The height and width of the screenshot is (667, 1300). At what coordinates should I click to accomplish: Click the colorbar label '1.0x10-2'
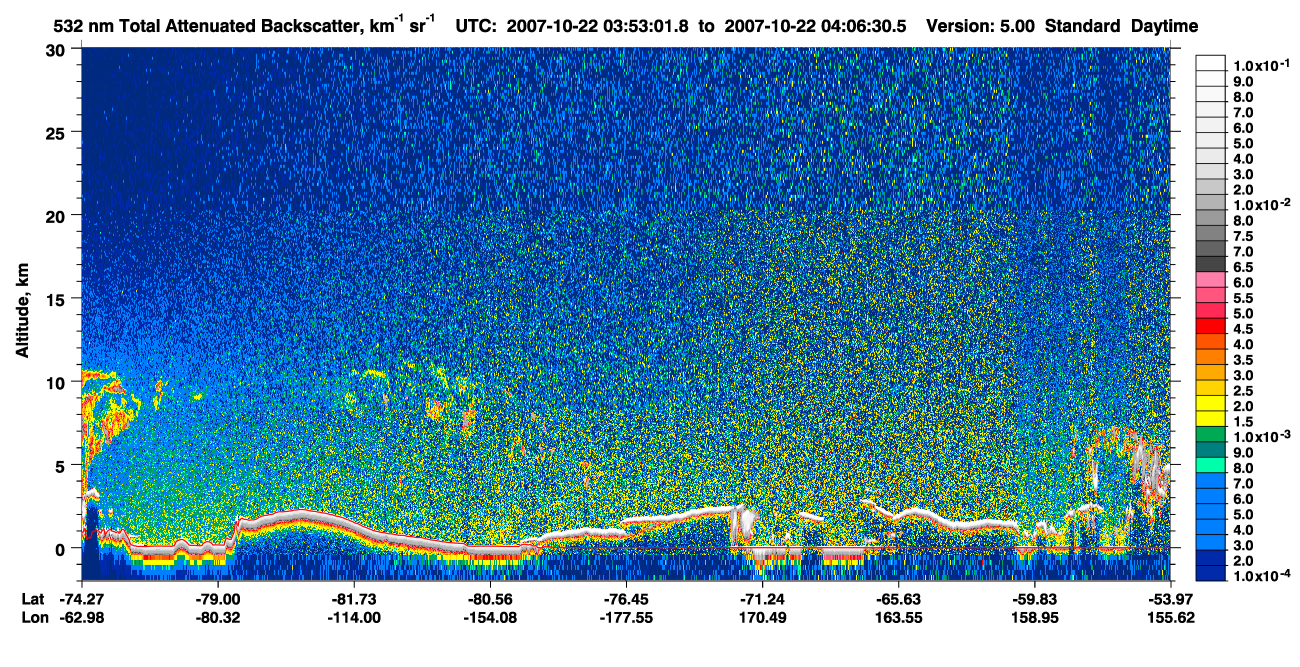tap(1261, 205)
